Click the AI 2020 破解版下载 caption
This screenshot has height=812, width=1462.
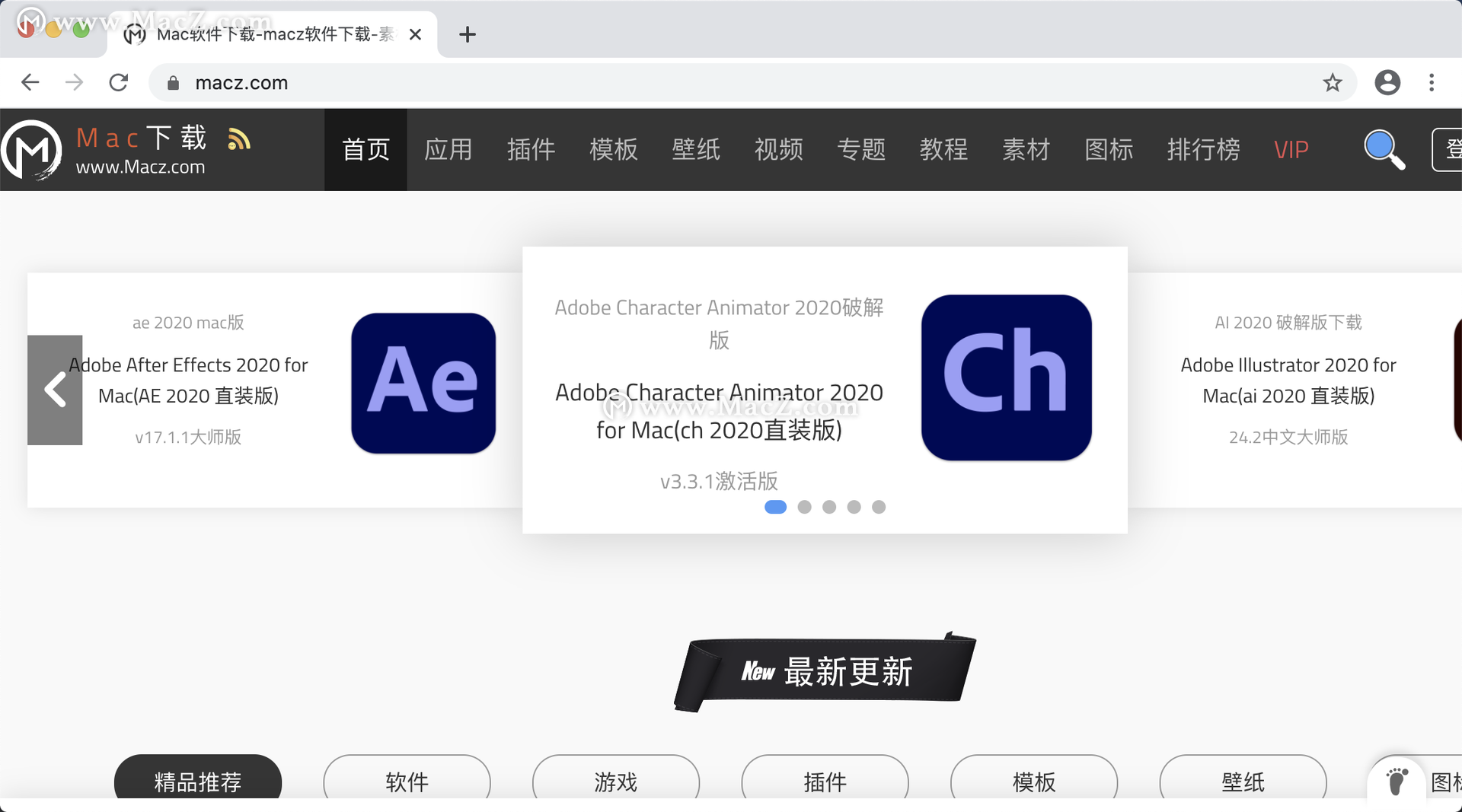1288,323
